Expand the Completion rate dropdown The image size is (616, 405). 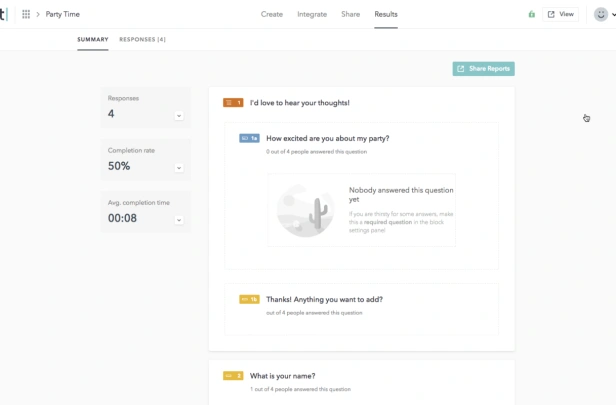pyautogui.click(x=179, y=168)
